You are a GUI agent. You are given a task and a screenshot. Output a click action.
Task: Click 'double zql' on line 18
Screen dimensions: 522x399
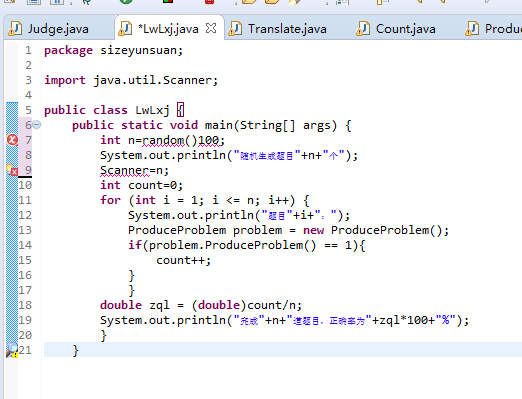[x=135, y=305]
